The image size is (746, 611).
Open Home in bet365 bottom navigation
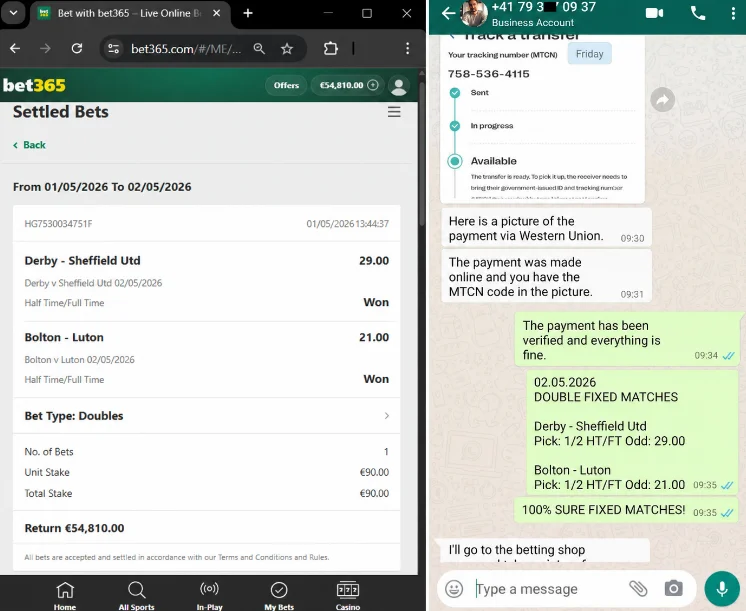pyautogui.click(x=65, y=595)
